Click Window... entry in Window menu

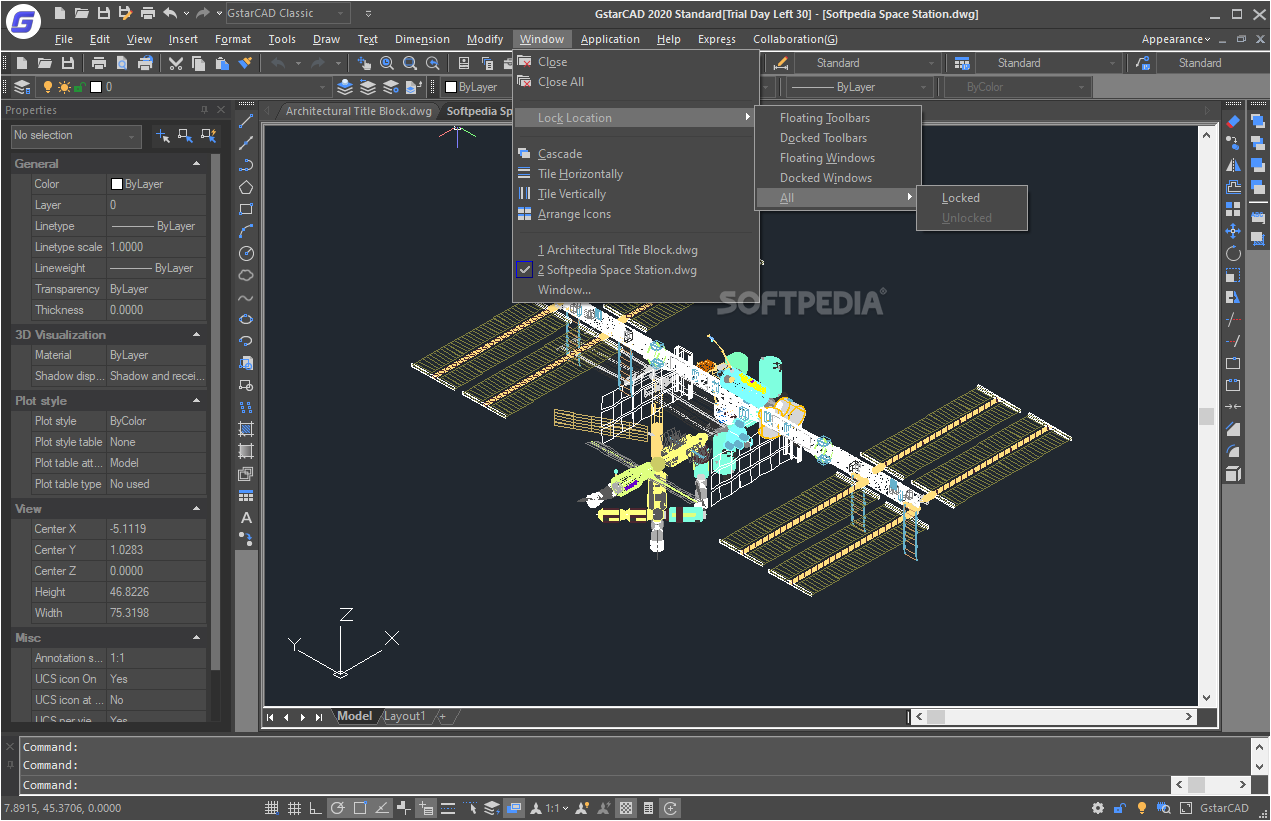coord(564,290)
